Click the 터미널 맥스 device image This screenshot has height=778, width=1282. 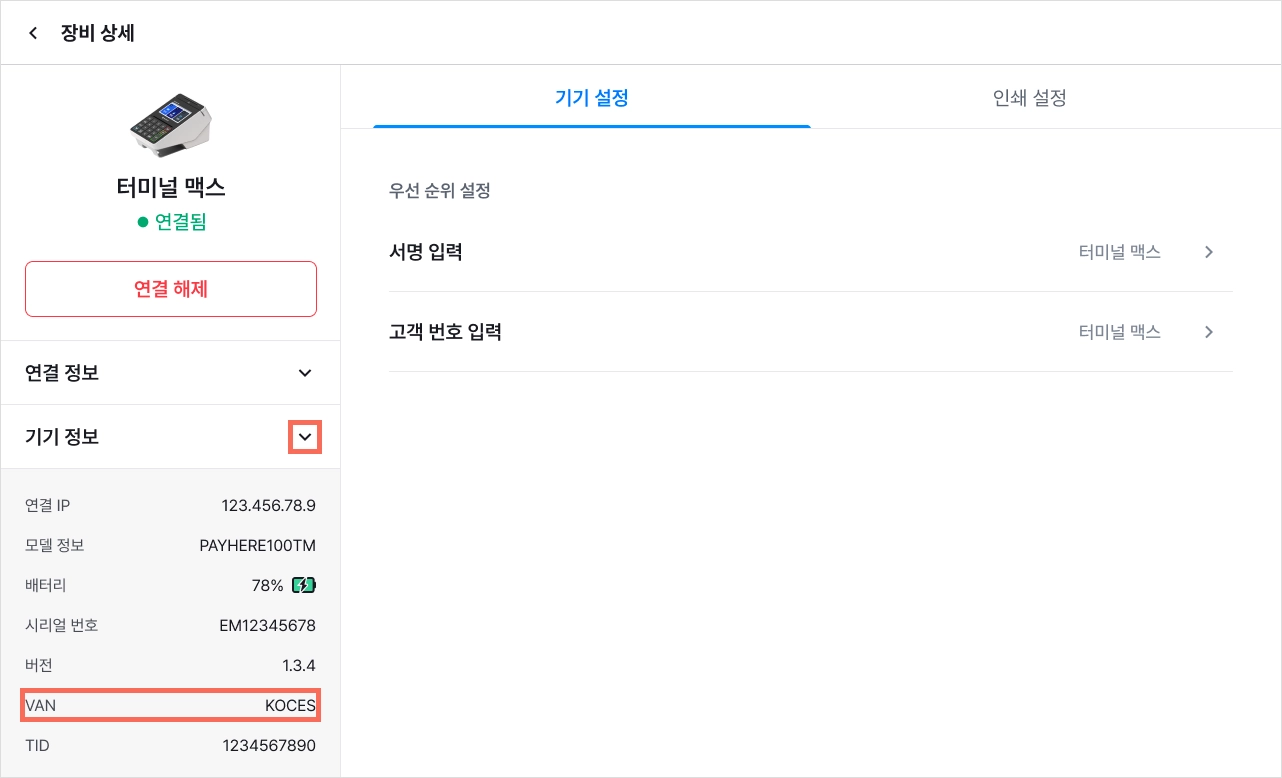171,127
